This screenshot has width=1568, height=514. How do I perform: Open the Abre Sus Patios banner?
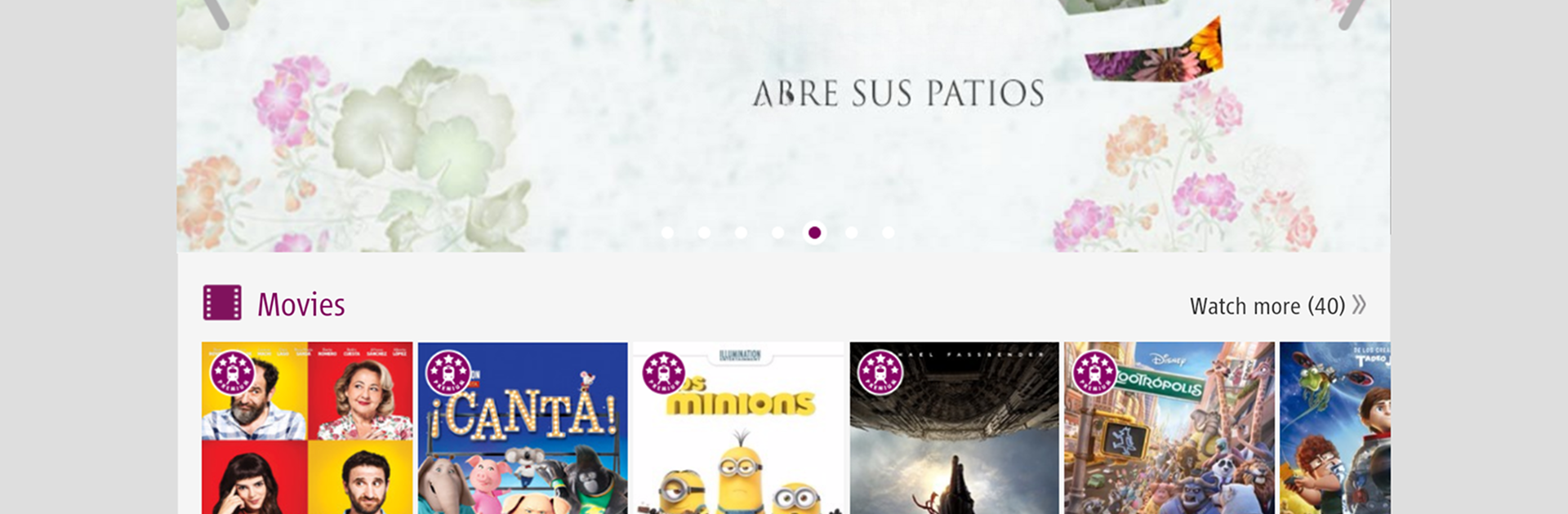coord(784,126)
